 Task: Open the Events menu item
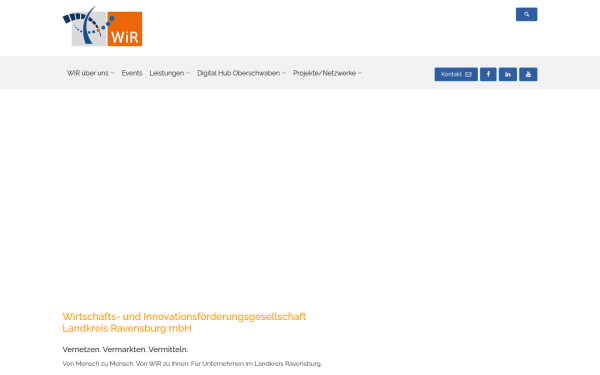[132, 73]
